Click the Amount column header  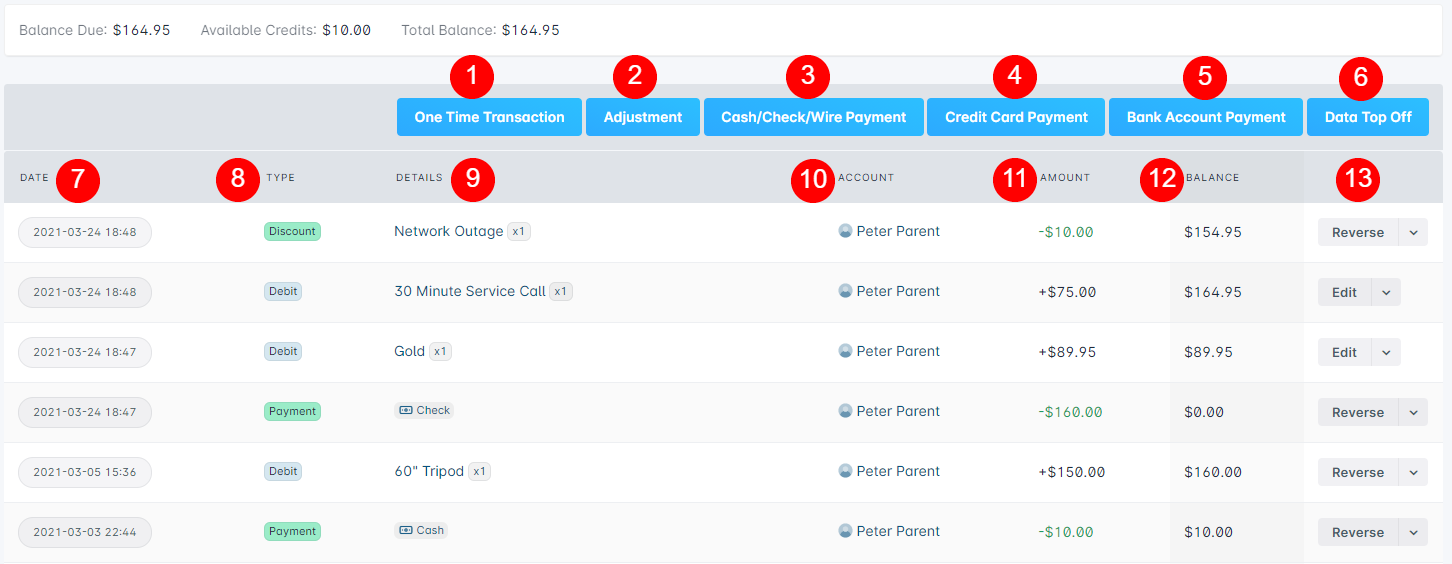pyautogui.click(x=1065, y=178)
